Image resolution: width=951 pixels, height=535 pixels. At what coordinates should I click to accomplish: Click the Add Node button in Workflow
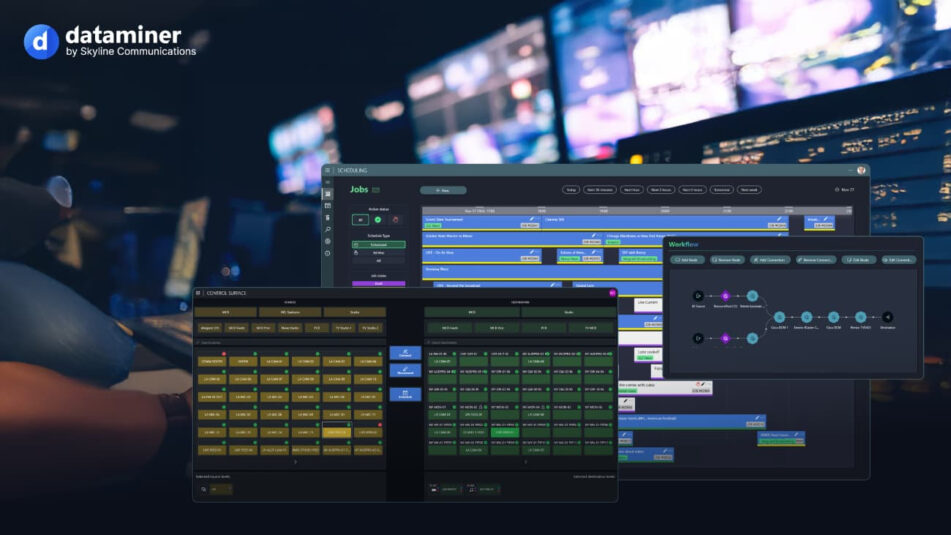coord(688,260)
